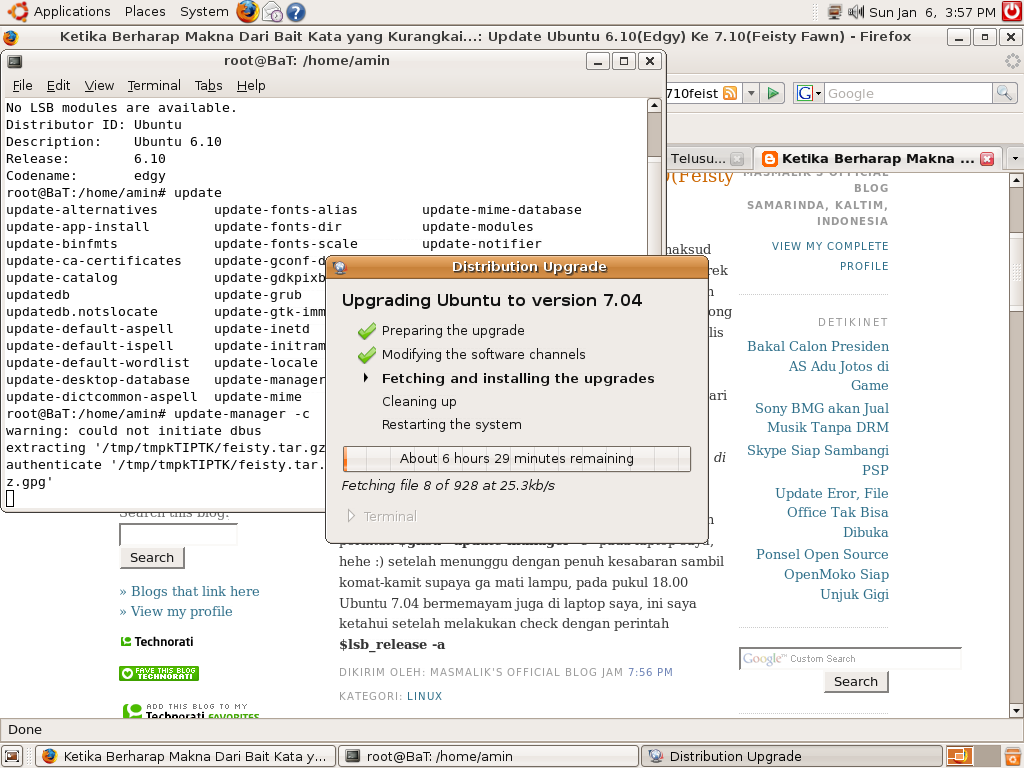Click the Ubuntu logo in Applications menu

coord(18,11)
